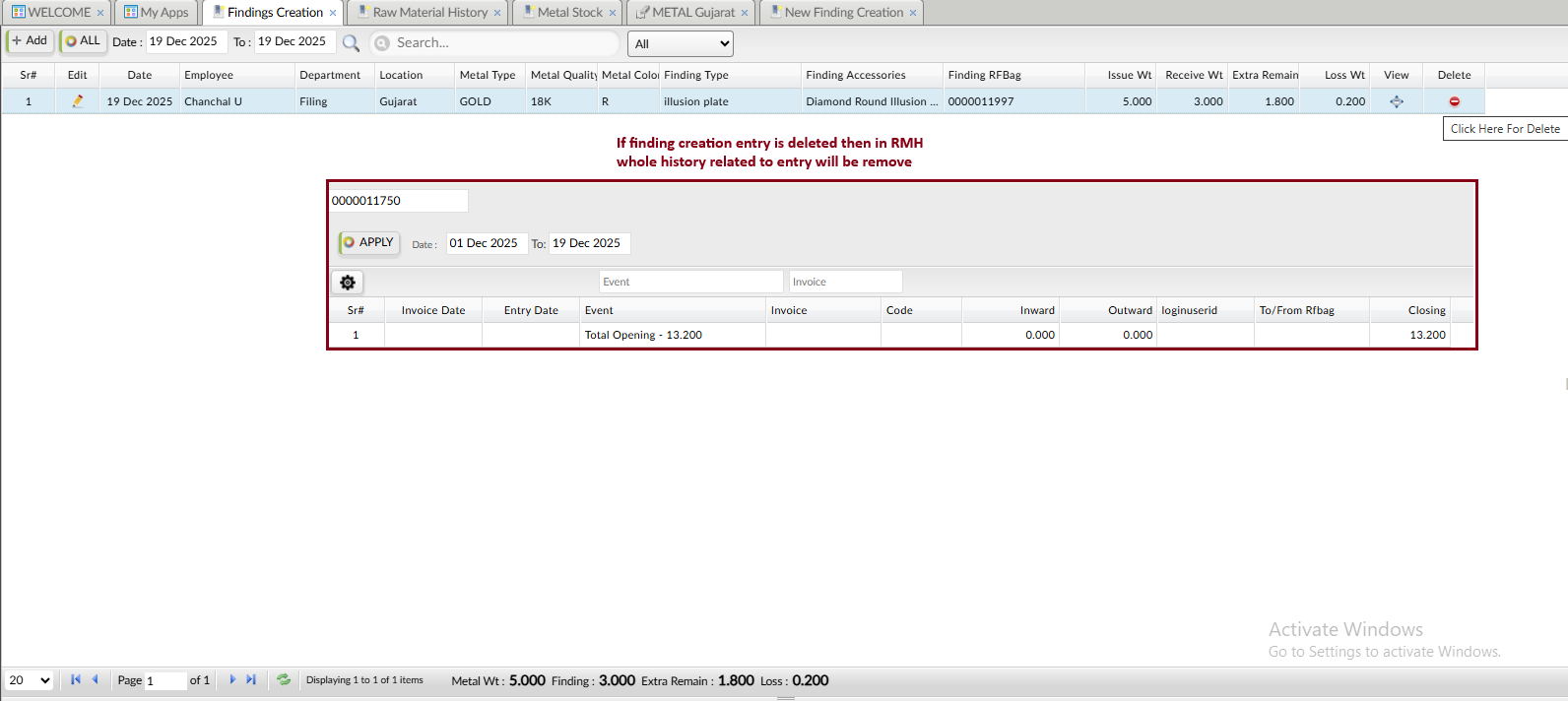Image resolution: width=1568 pixels, height=701 pixels.
Task: Click the pencil edit icon in row 1
Action: (78, 101)
